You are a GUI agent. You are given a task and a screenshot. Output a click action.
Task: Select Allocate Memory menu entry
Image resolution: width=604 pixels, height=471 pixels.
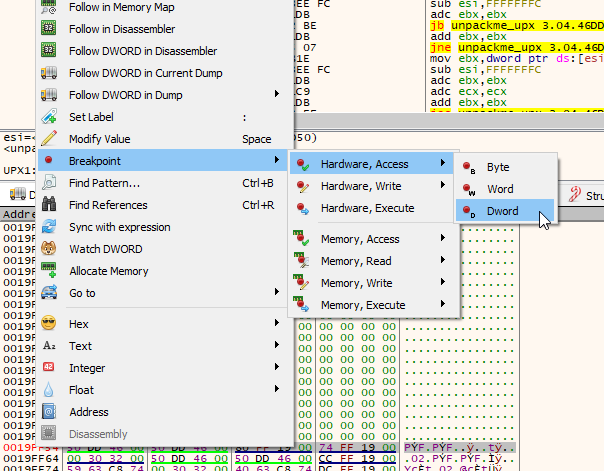[x=163, y=271]
